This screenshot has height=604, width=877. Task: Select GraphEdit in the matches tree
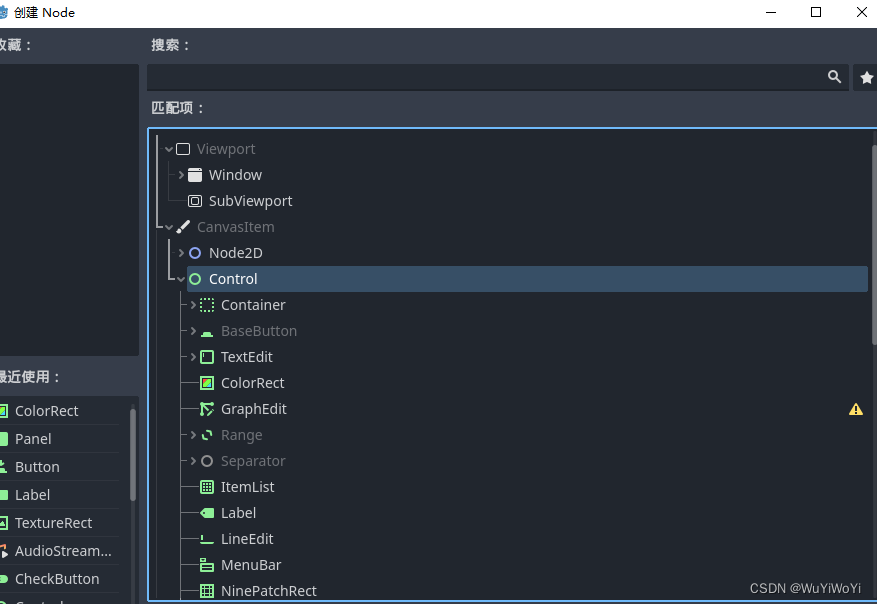tap(253, 409)
